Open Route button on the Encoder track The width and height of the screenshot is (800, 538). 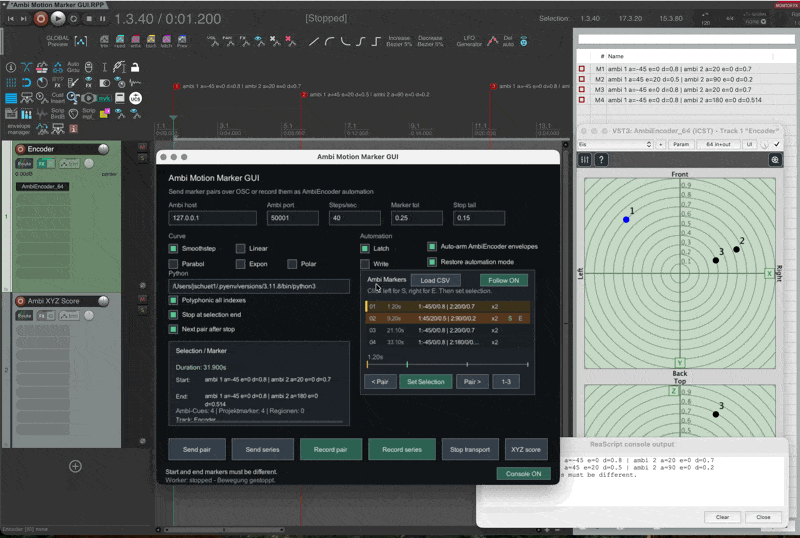[x=24, y=163]
